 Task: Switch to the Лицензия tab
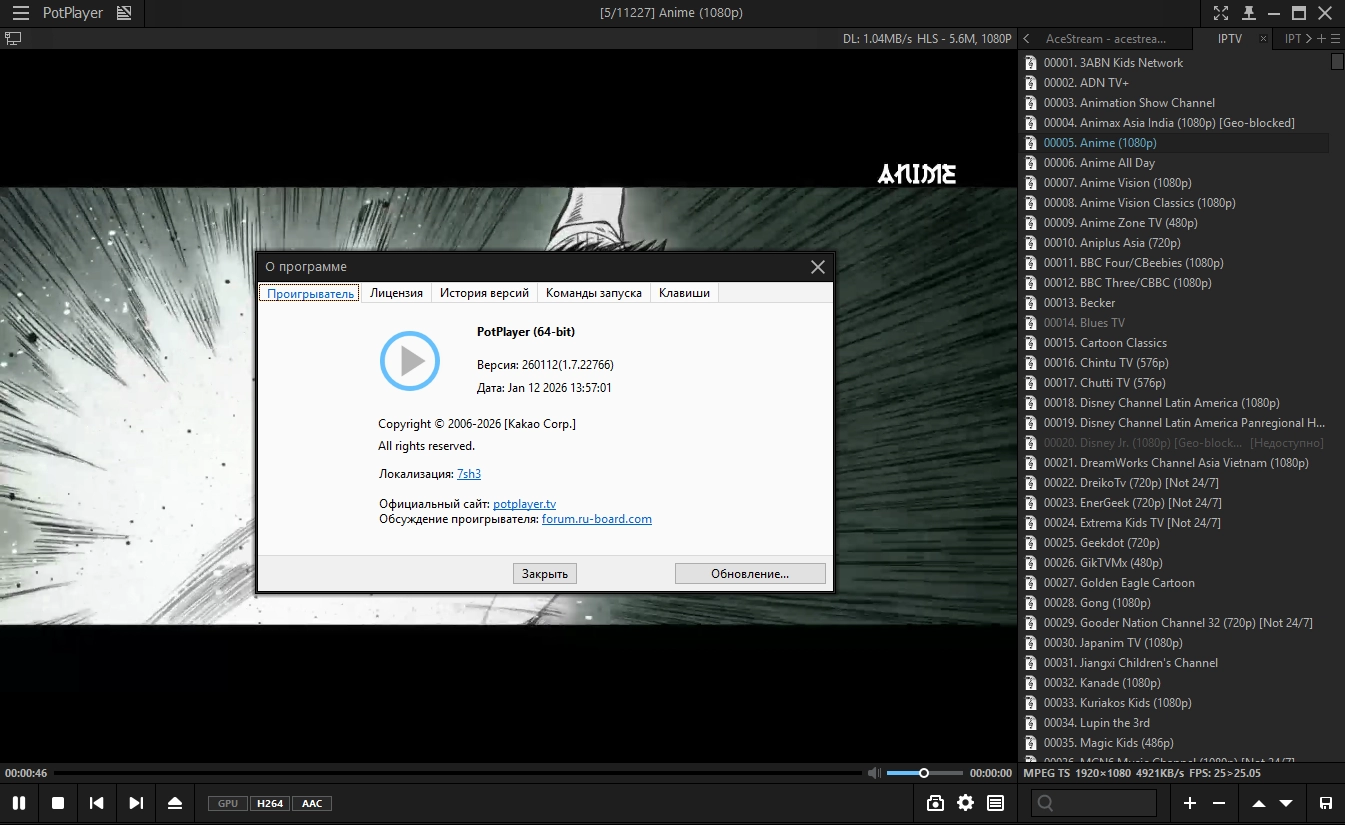point(397,293)
